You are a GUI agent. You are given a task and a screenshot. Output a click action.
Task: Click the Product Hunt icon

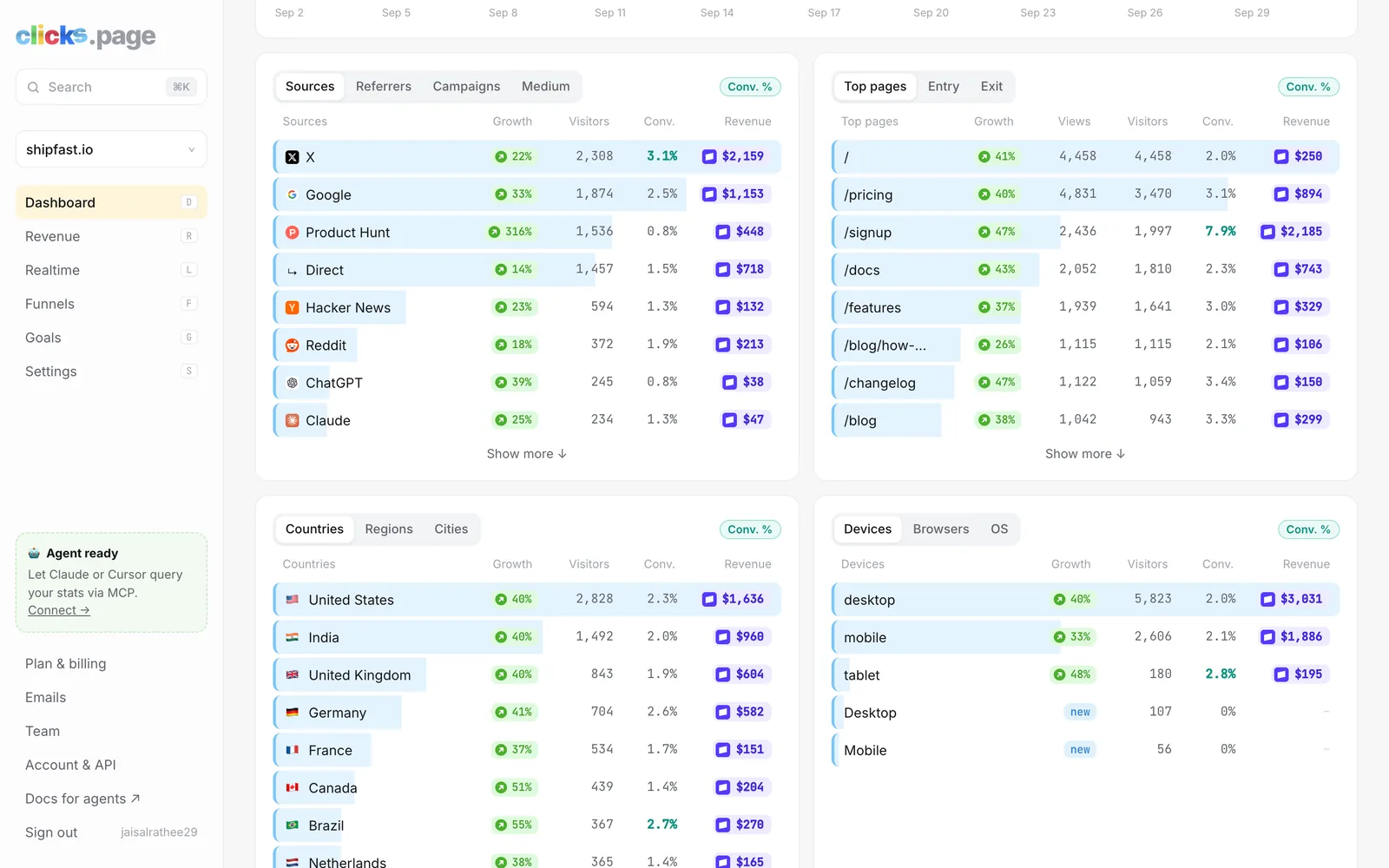pos(293,233)
